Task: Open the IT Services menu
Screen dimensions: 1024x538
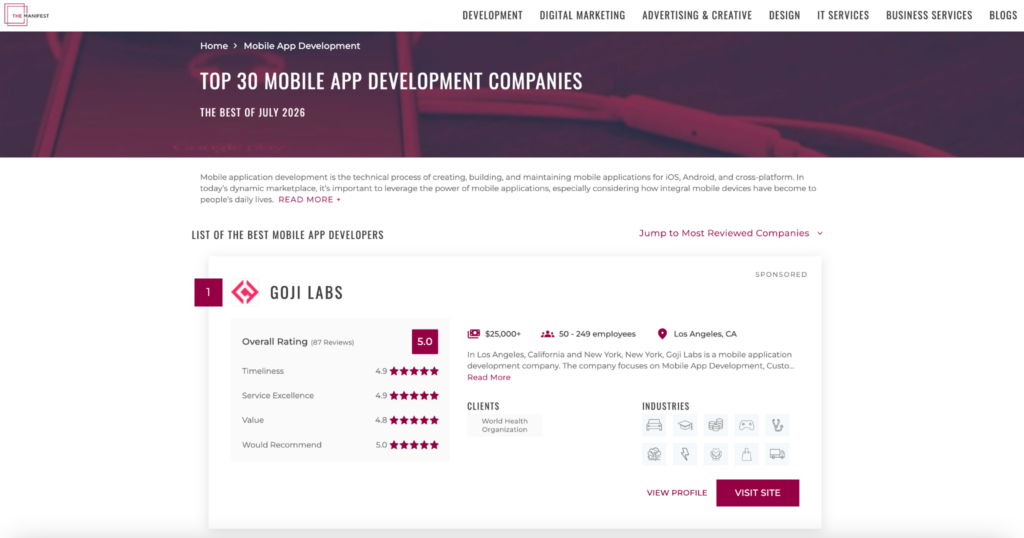Action: coord(843,15)
